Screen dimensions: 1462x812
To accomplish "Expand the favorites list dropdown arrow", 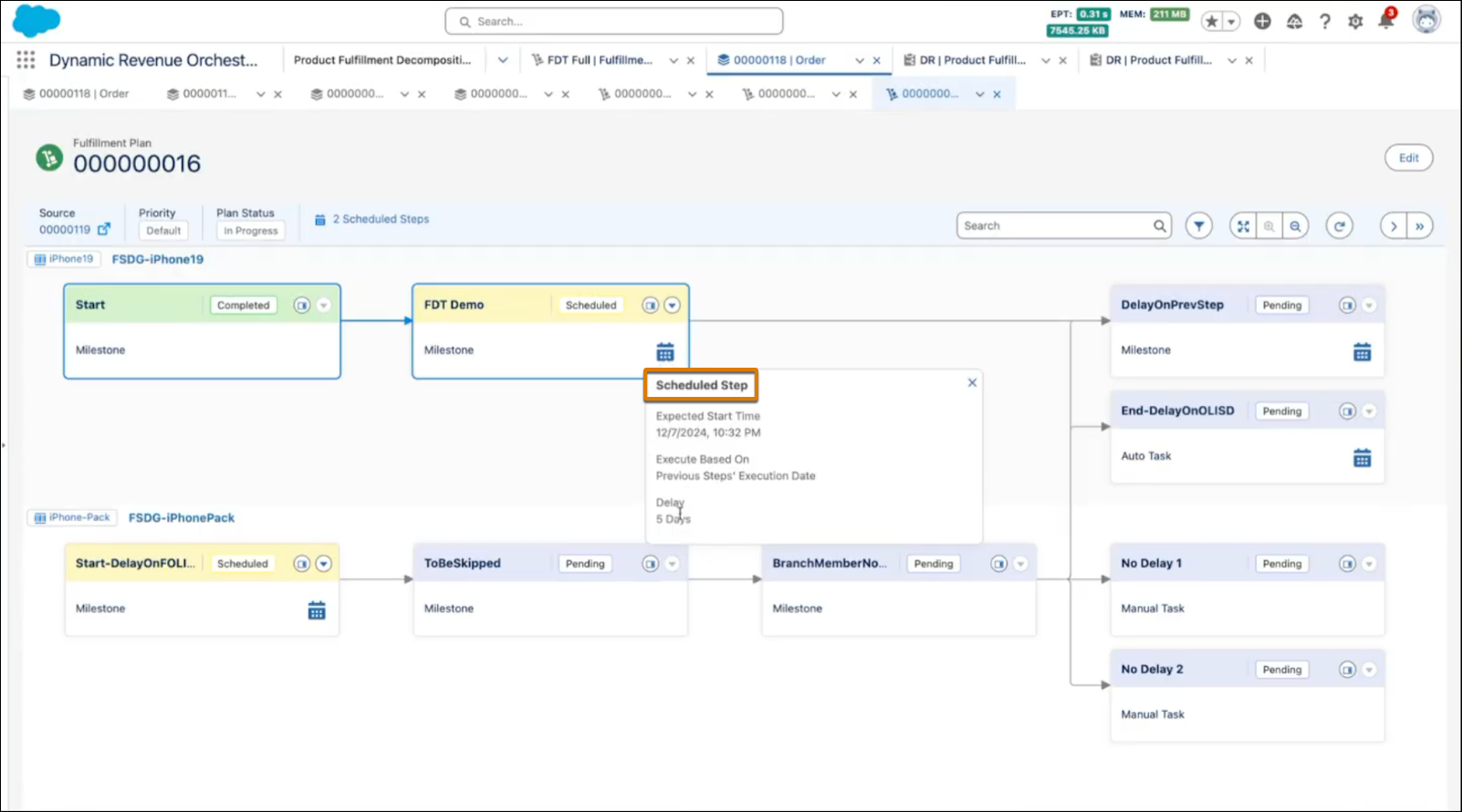I will click(x=1231, y=21).
